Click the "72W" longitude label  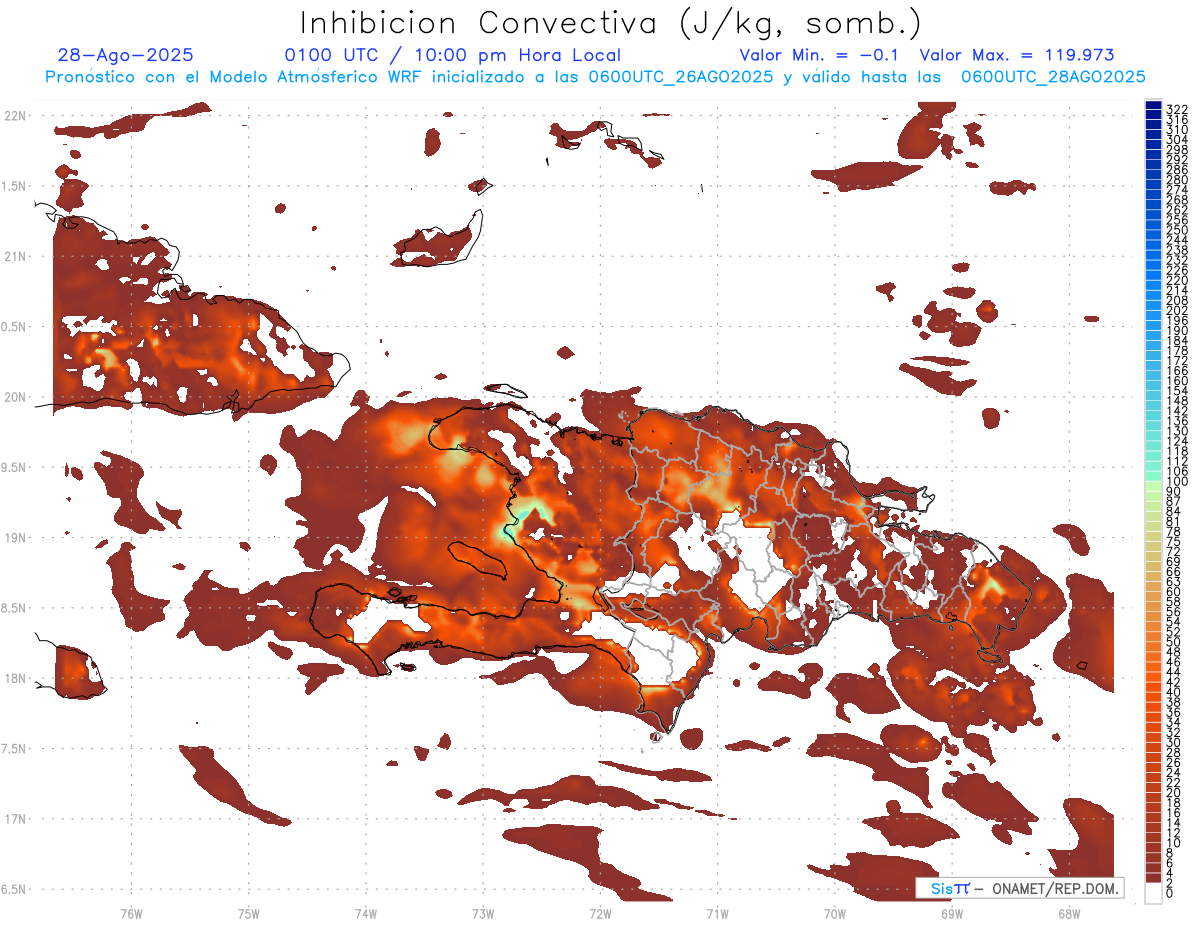(600, 913)
